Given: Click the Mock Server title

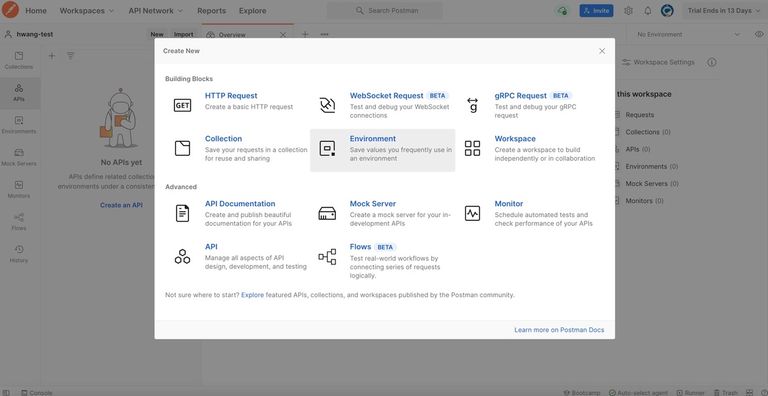Looking at the screenshot, I should (x=373, y=203).
